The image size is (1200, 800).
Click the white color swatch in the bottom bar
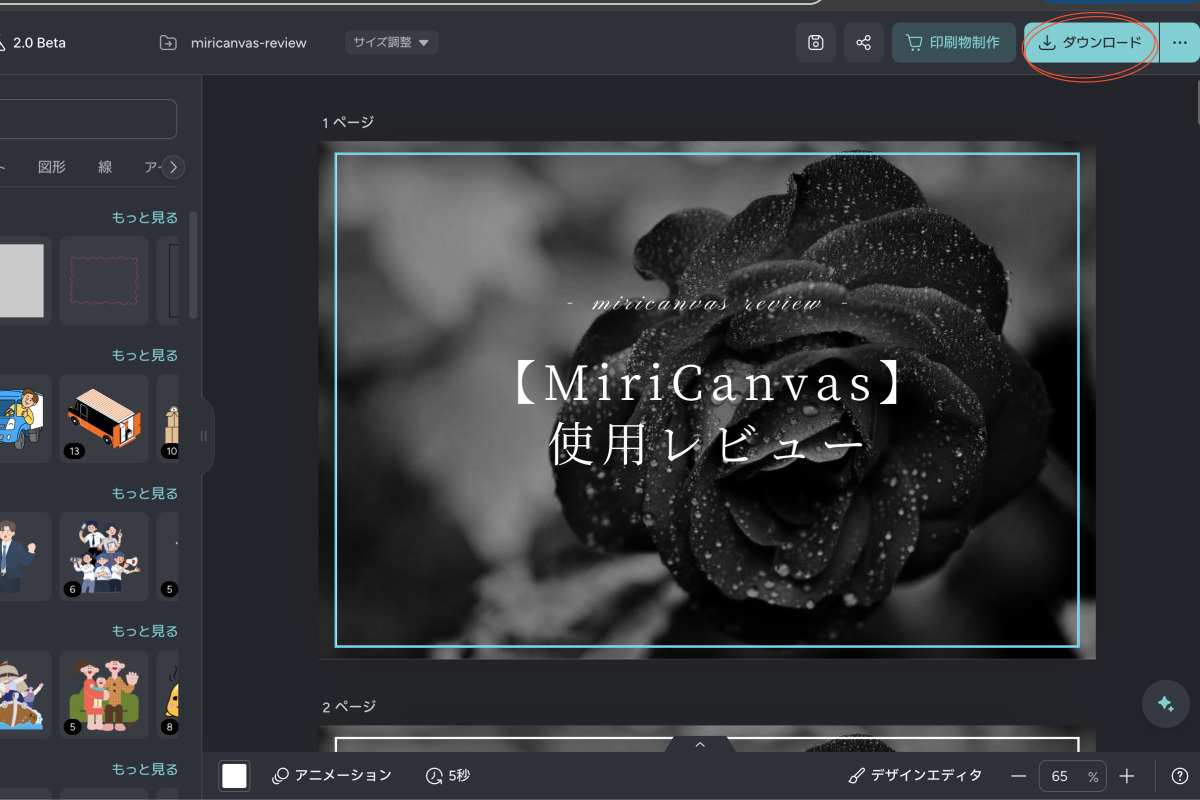coord(234,775)
